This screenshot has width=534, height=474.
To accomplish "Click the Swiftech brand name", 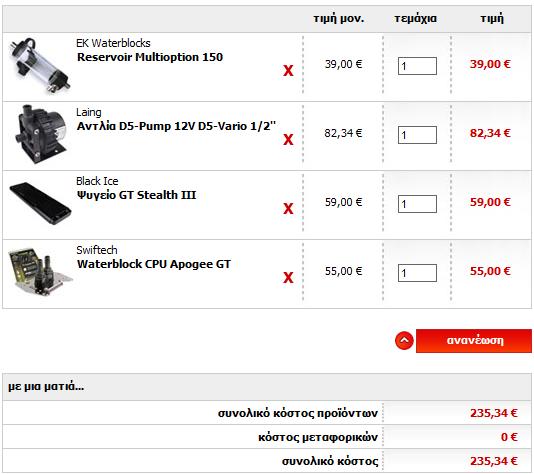I will 97,250.
